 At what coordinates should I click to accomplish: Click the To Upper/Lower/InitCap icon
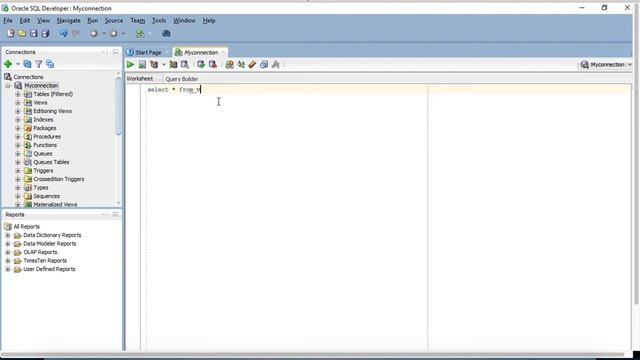point(241,64)
